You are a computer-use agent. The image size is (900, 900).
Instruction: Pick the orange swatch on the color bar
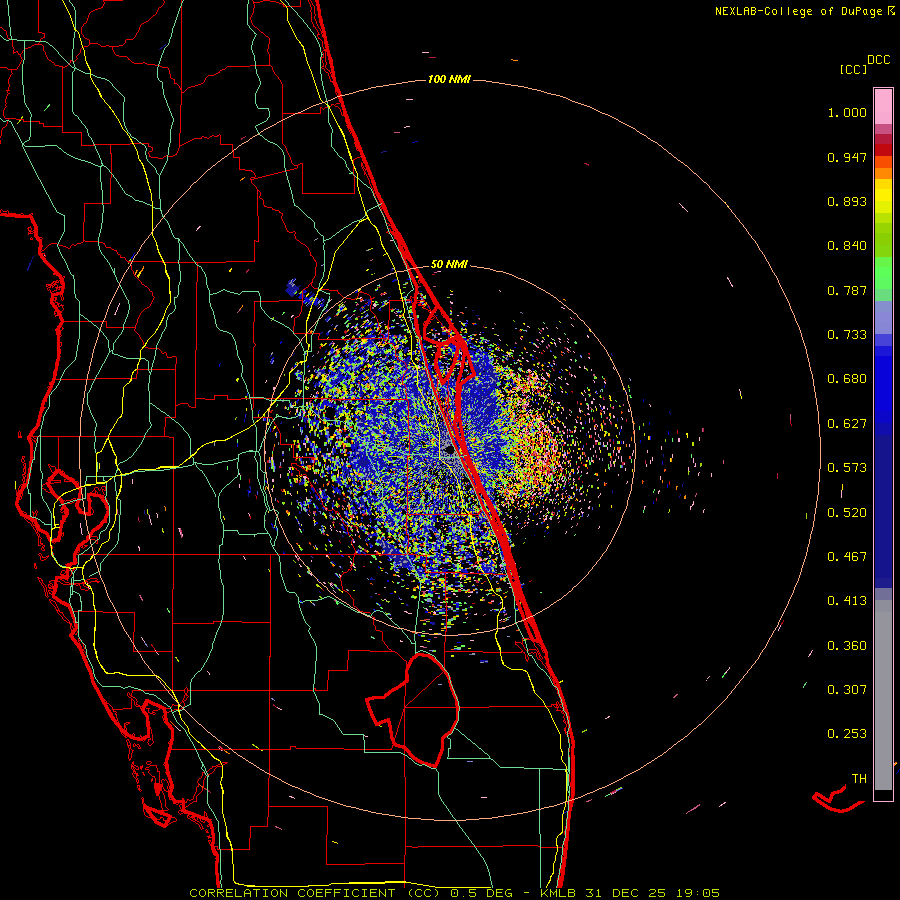(883, 173)
